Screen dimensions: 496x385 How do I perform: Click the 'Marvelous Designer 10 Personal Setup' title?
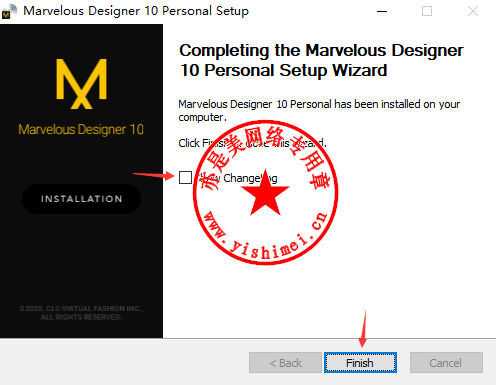coord(136,11)
